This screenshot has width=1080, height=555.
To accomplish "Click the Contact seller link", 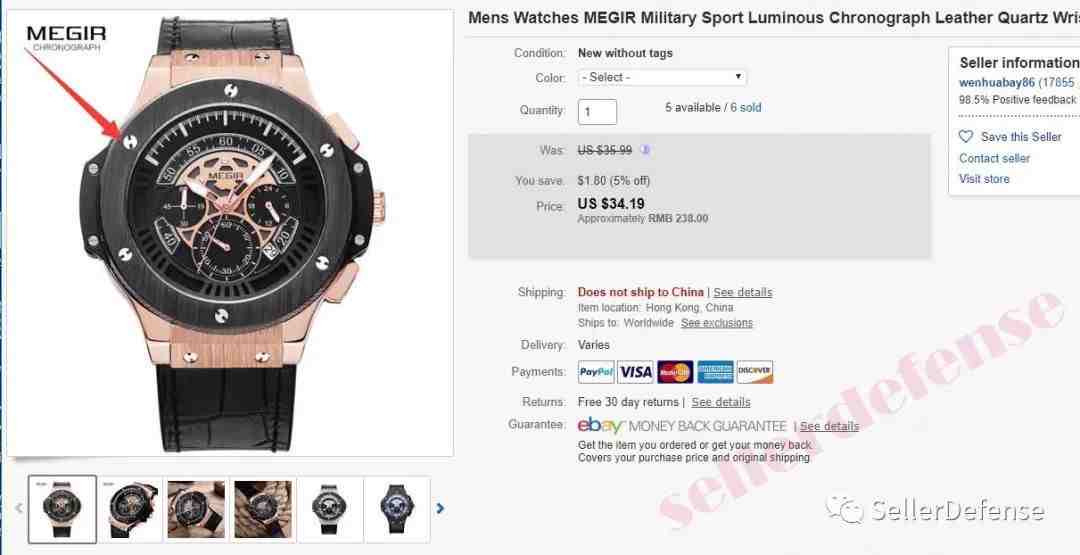I will click(x=995, y=158).
